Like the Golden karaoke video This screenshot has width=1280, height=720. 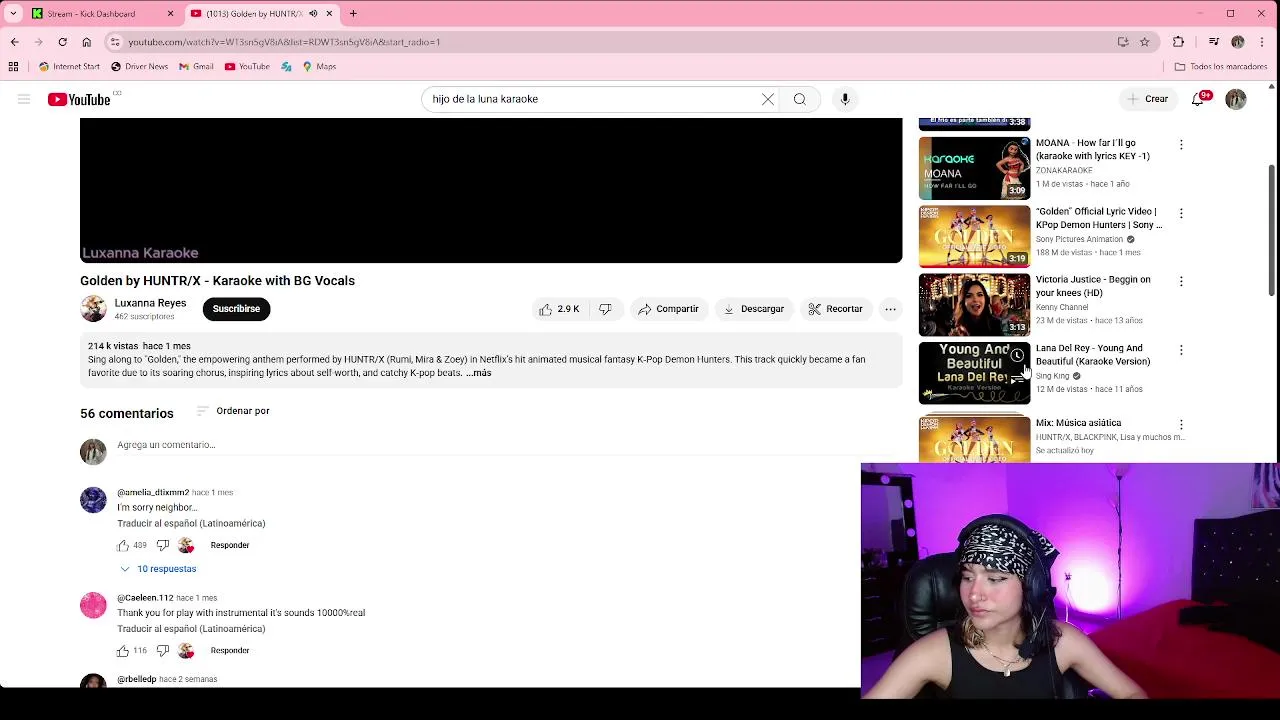560,309
